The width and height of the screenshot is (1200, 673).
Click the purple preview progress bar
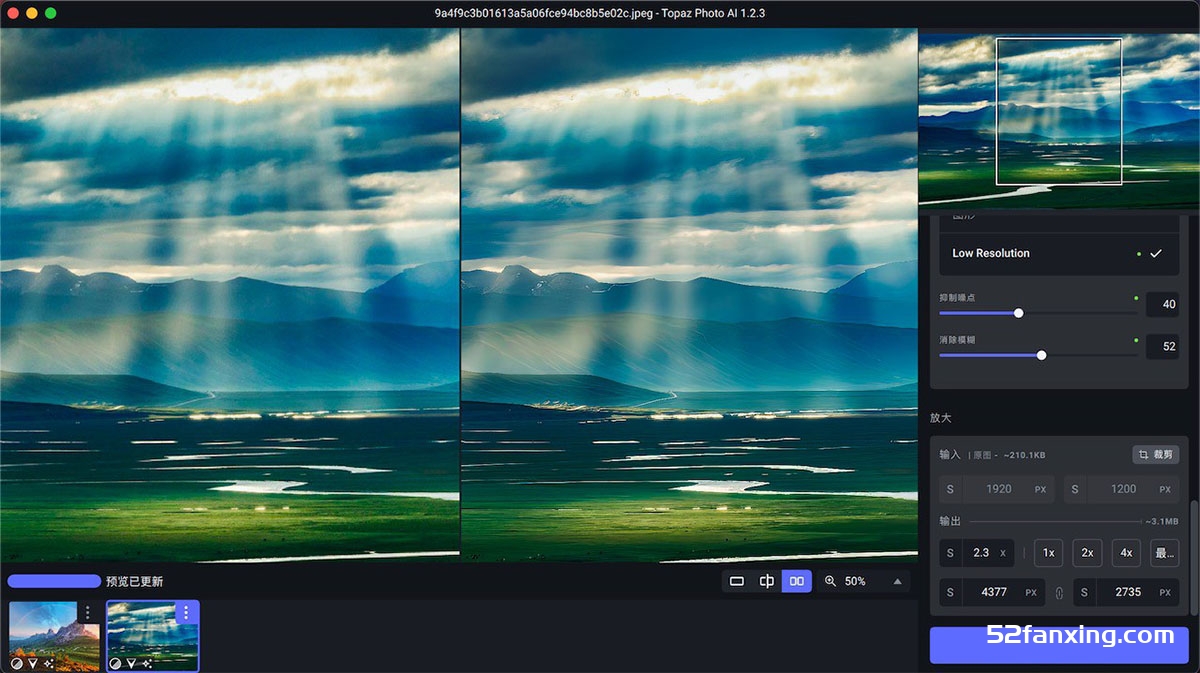pyautogui.click(x=54, y=581)
